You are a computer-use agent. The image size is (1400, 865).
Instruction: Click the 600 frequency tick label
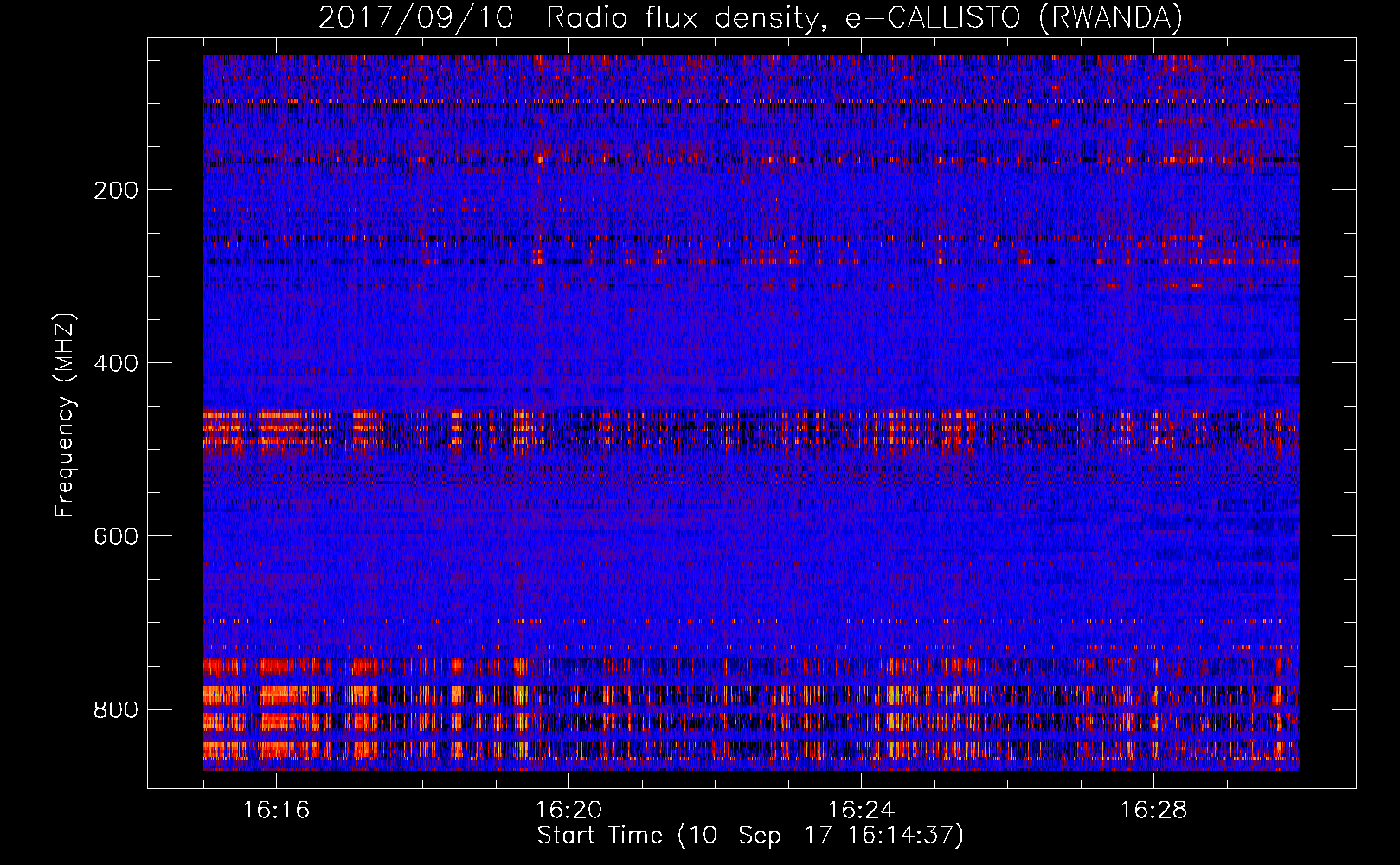(116, 536)
